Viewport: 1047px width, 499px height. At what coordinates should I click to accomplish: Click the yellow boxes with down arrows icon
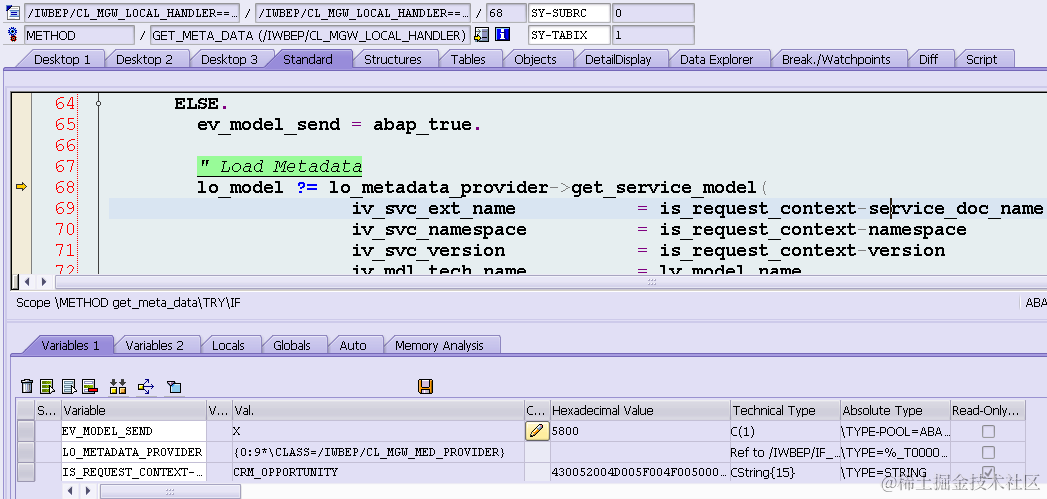click(x=118, y=386)
